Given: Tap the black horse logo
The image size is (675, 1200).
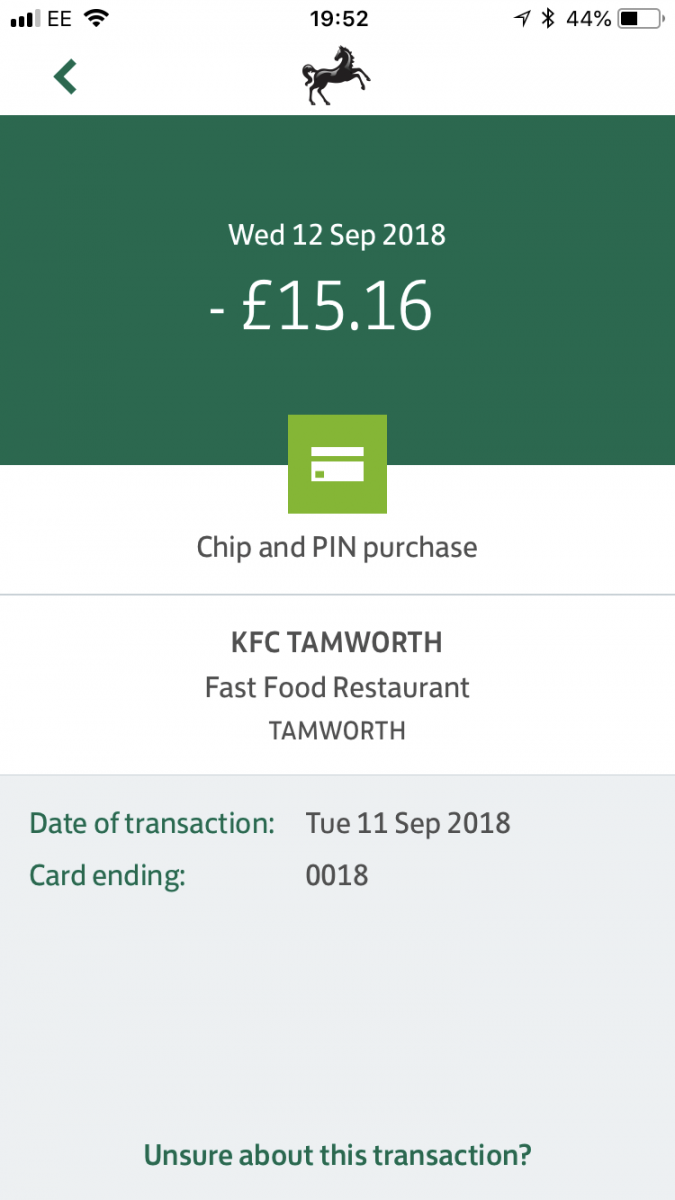Looking at the screenshot, I should 336,78.
